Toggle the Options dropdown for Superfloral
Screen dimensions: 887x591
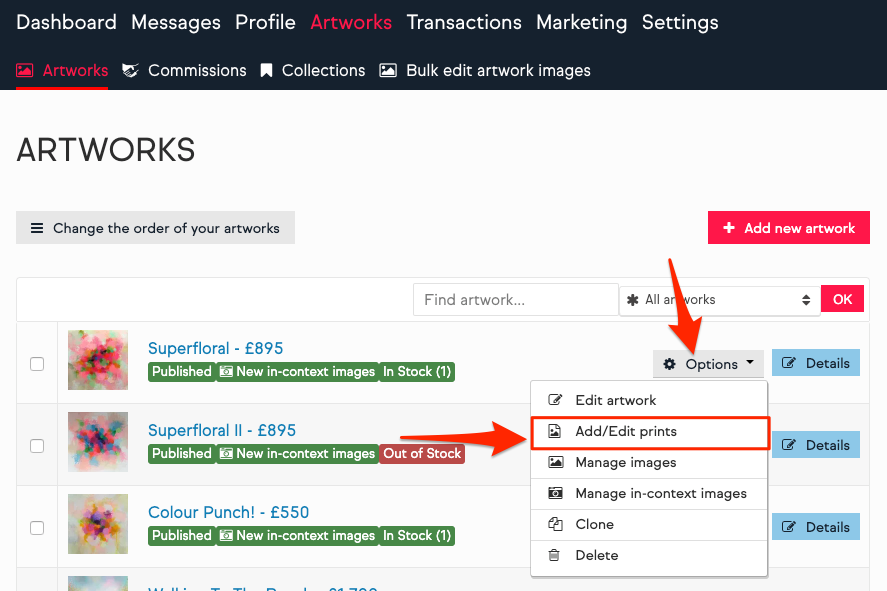tap(708, 364)
